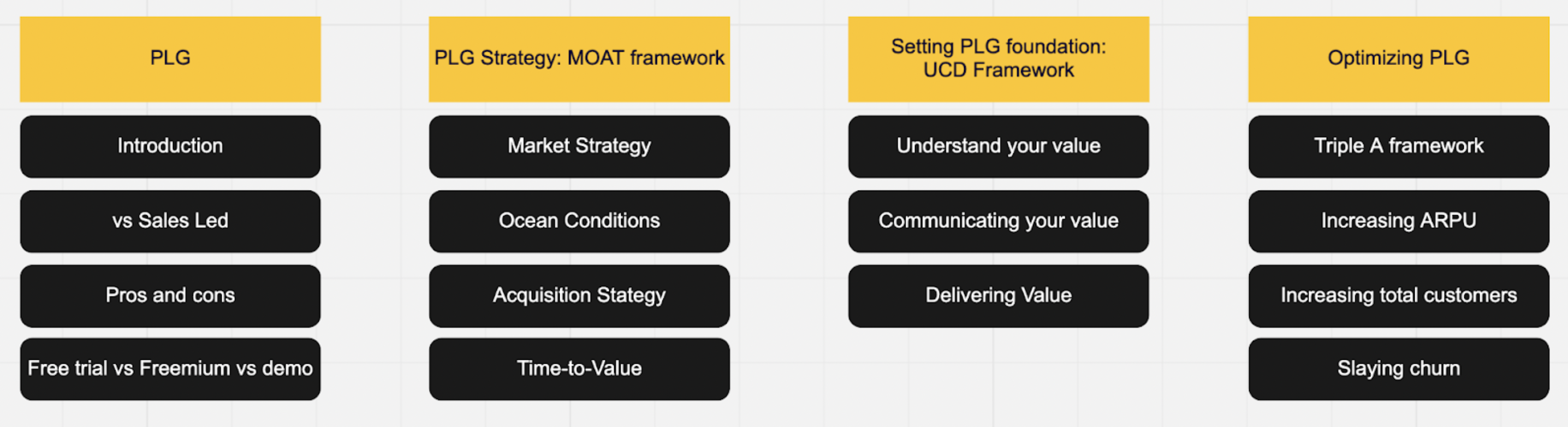This screenshot has height=427, width=1568.
Task: Click the Ocean Conditions card
Action: coord(579,221)
